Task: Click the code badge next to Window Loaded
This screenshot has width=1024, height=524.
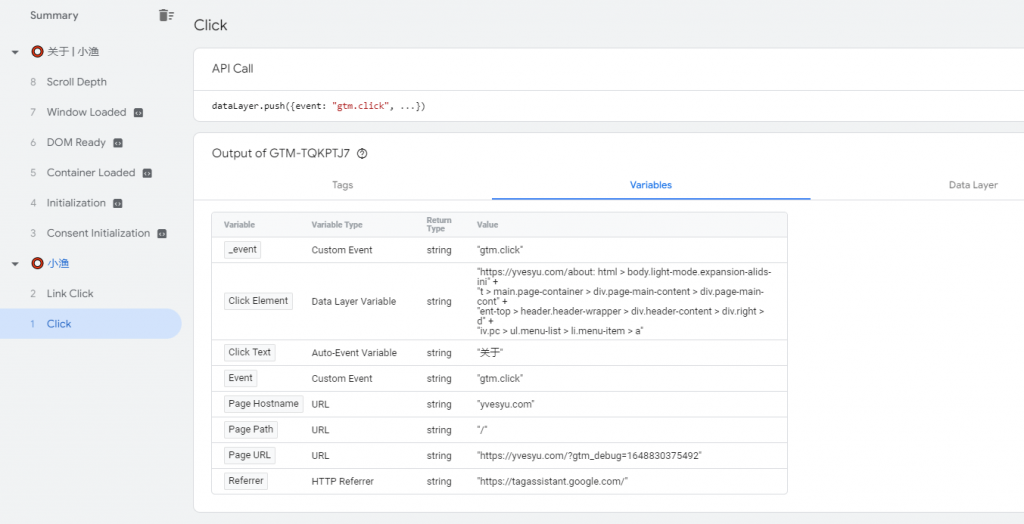Action: pos(138,112)
